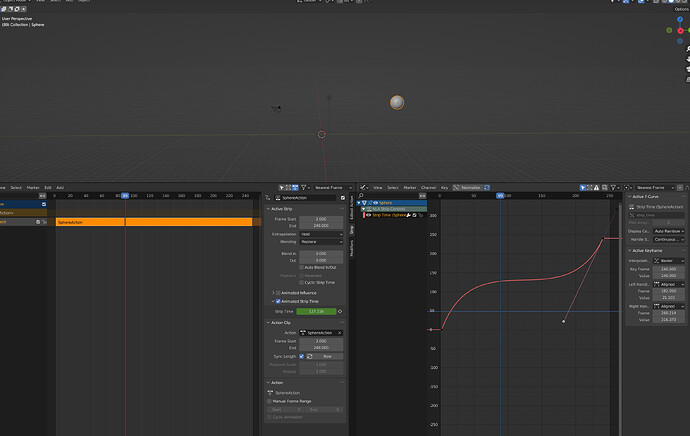Open Graph editor Nearest Frame snapping dropdown
The height and width of the screenshot is (436, 690).
pos(655,187)
